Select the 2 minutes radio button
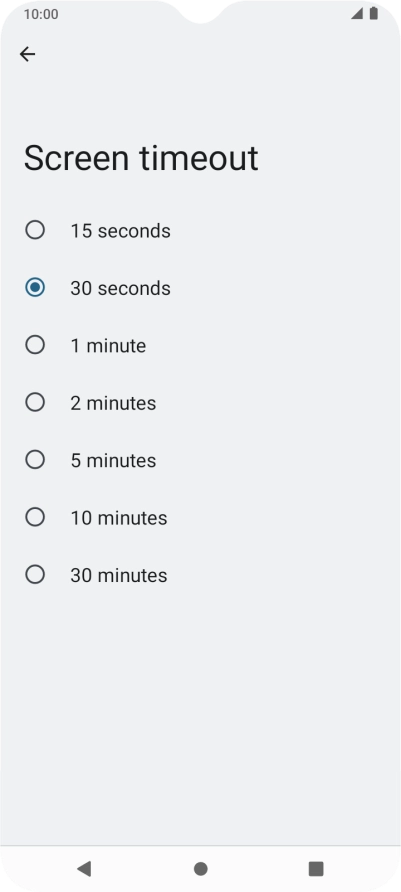The image size is (401, 892). (35, 402)
